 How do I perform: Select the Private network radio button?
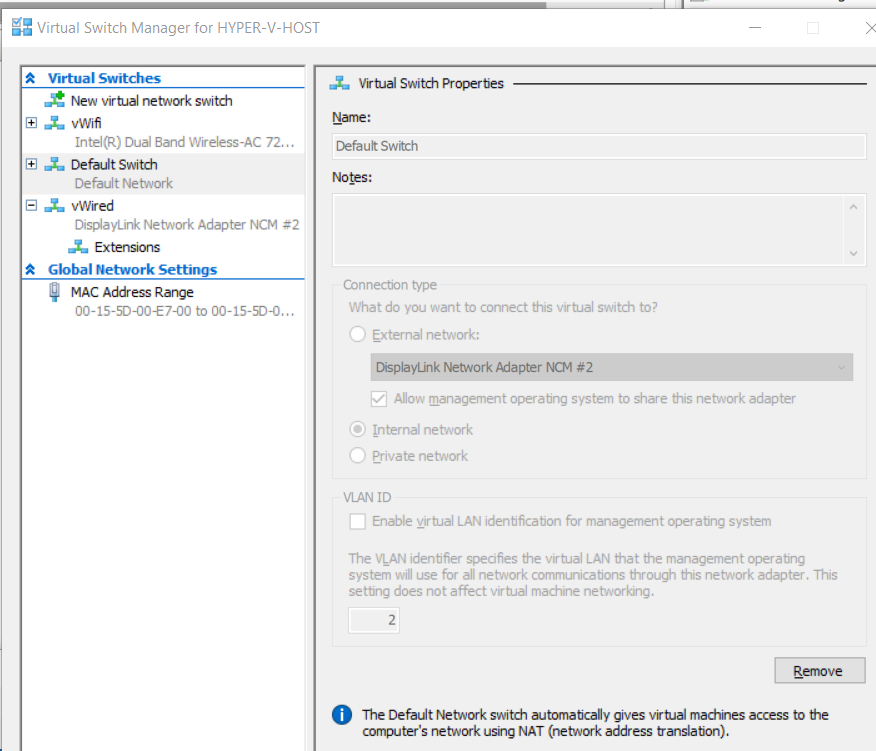[358, 455]
